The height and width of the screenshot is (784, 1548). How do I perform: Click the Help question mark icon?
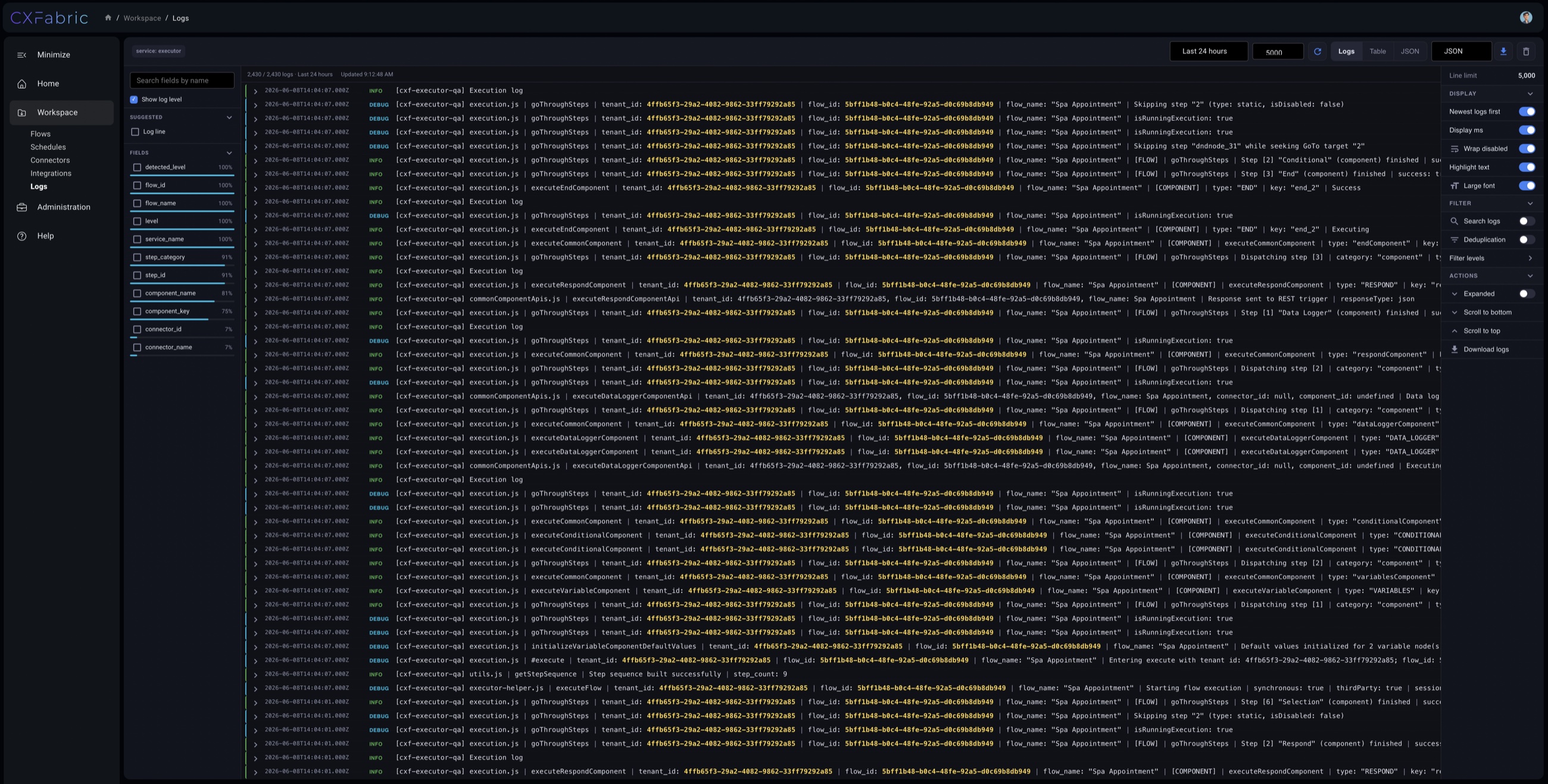click(x=21, y=236)
